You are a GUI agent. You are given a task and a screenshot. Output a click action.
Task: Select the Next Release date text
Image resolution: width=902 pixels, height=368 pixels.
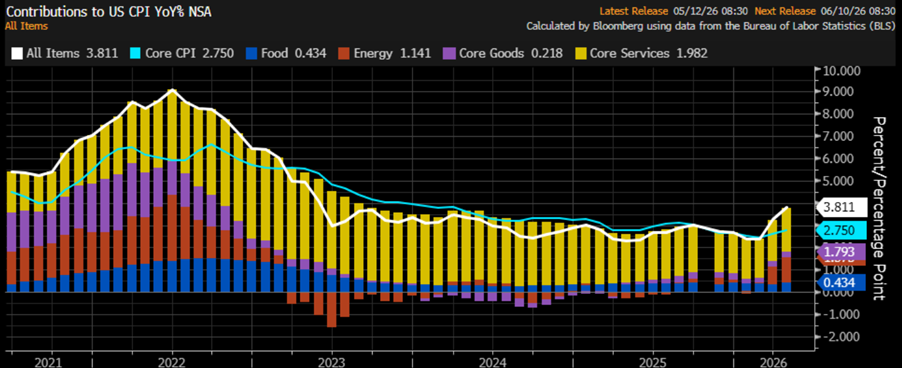pyautogui.click(x=859, y=11)
